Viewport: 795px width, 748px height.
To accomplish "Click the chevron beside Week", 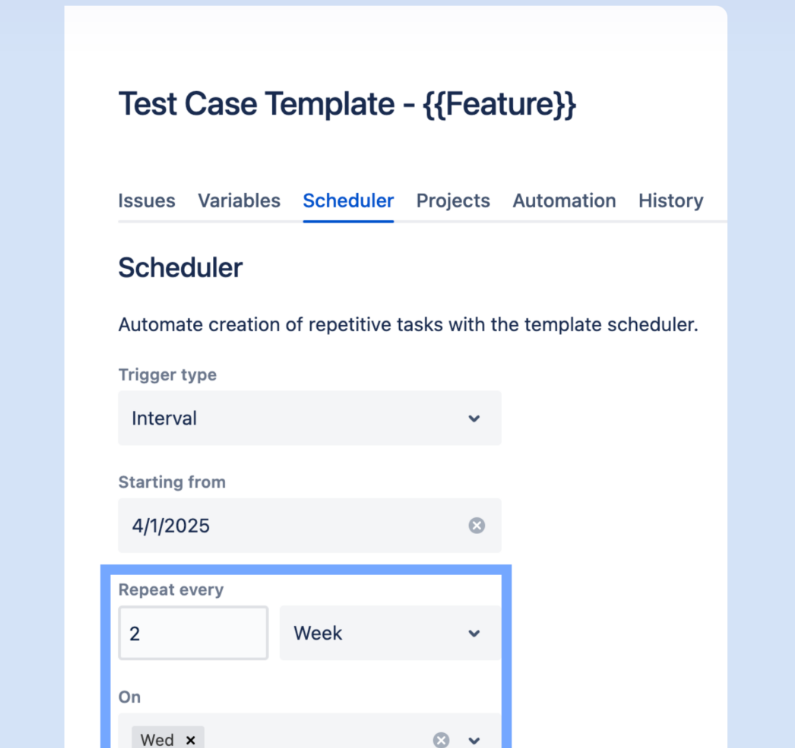I will pyautogui.click(x=474, y=633).
